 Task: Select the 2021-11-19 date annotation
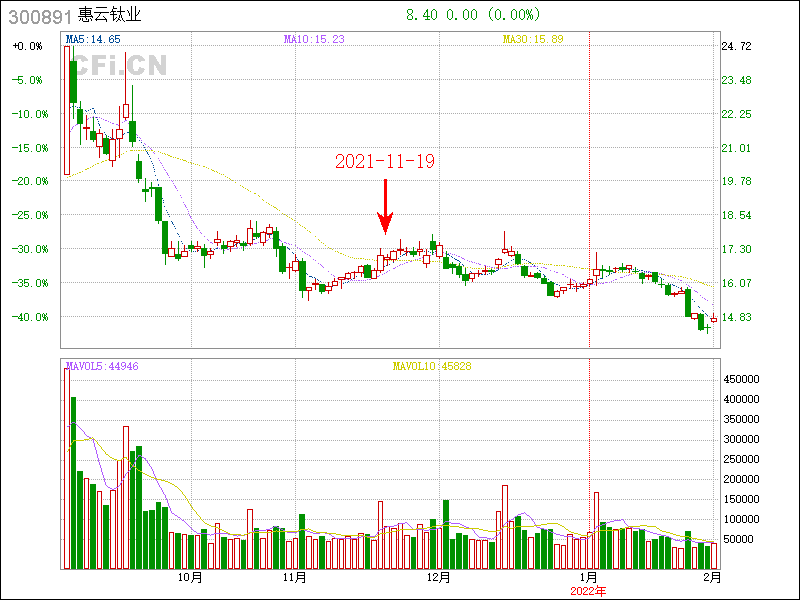[385, 161]
